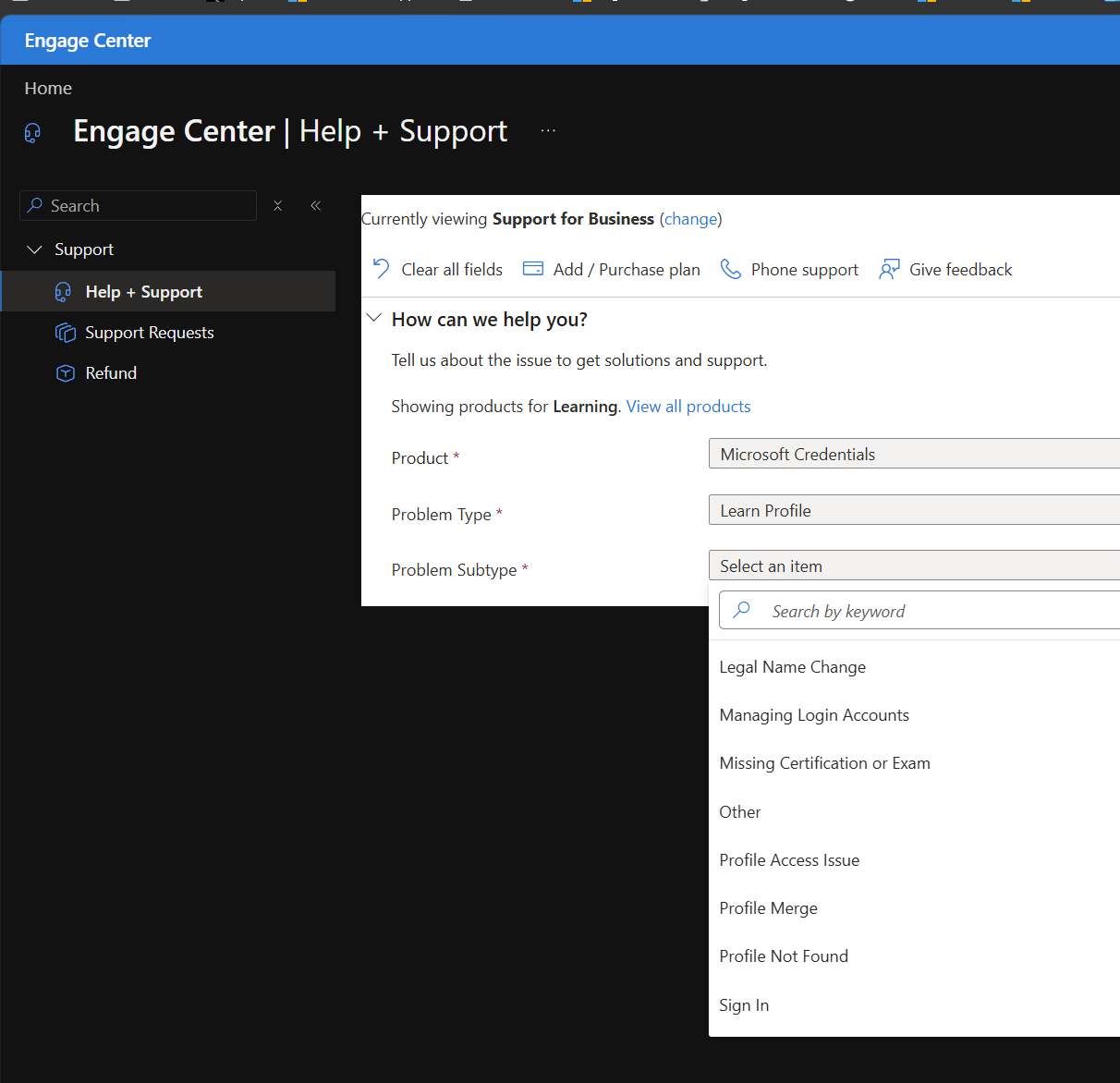This screenshot has width=1120, height=1083.
Task: Open the Product dropdown showing Microsoft Credentials
Action: pyautogui.click(x=914, y=454)
